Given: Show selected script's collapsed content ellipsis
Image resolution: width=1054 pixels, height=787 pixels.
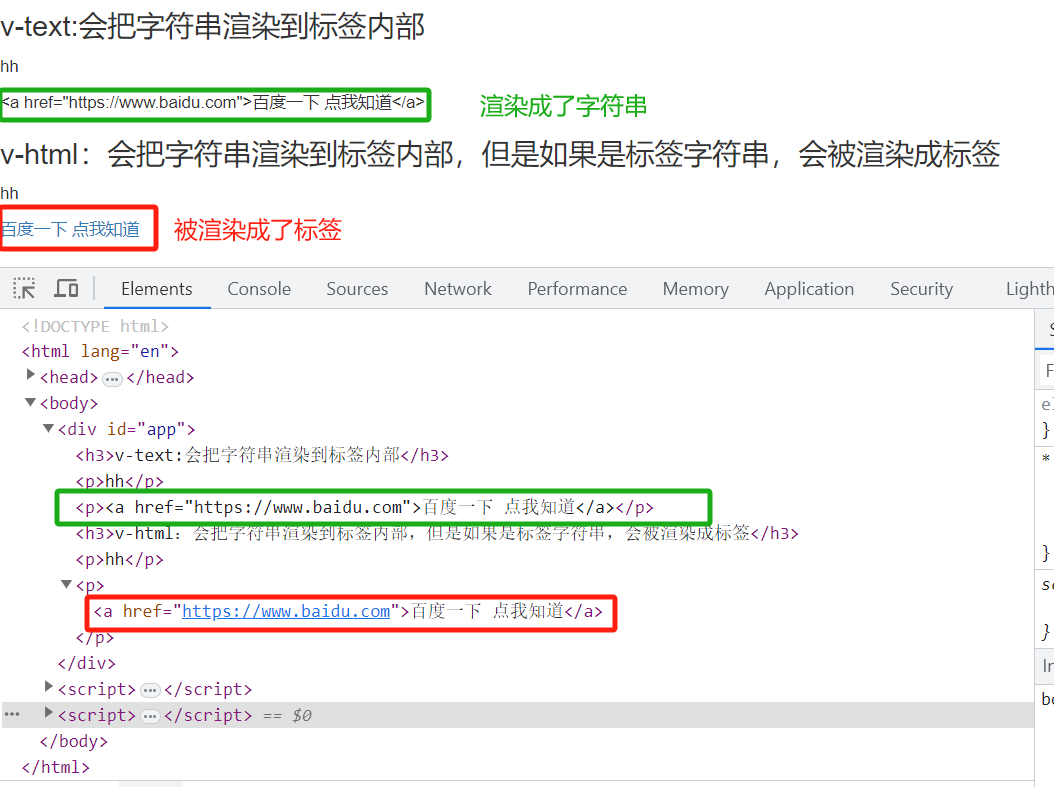Looking at the screenshot, I should point(151,716).
